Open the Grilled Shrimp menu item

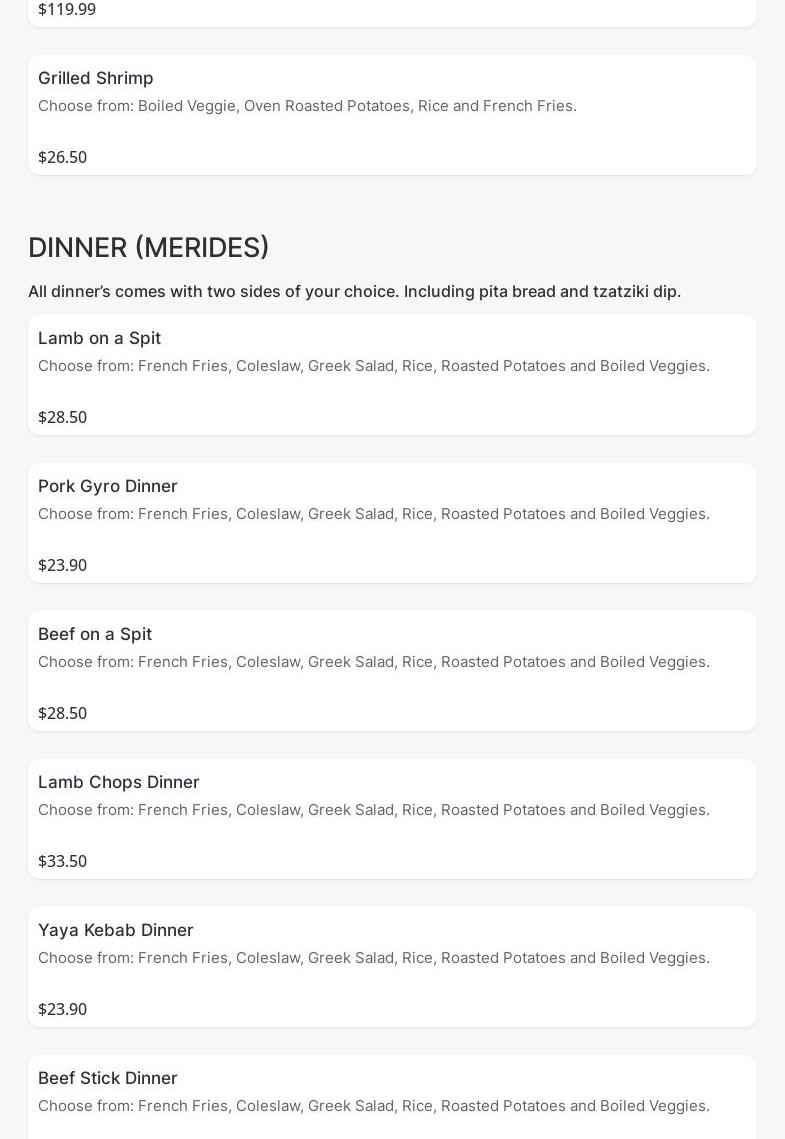[96, 78]
